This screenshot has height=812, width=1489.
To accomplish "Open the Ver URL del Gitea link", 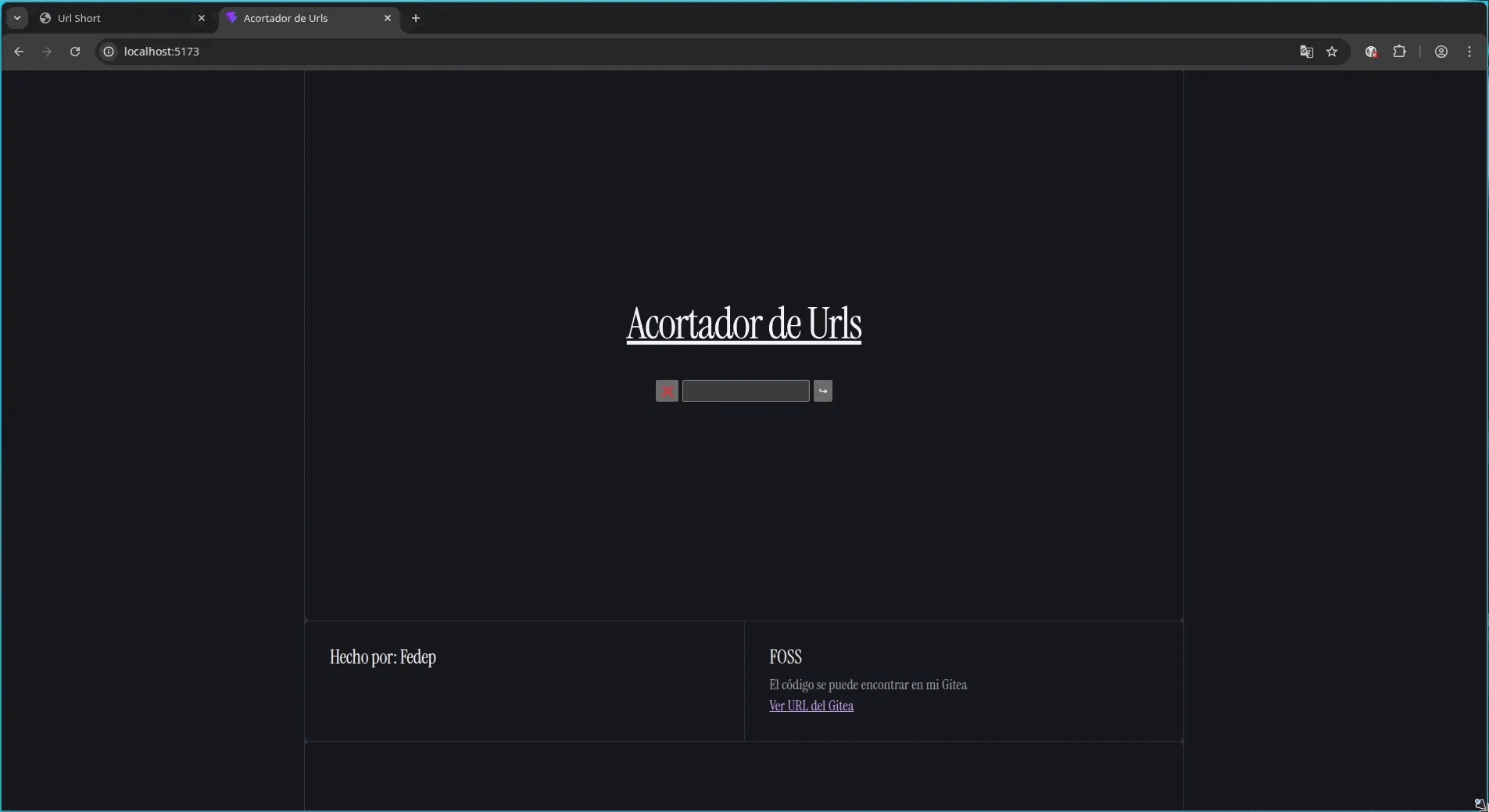I will click(811, 706).
